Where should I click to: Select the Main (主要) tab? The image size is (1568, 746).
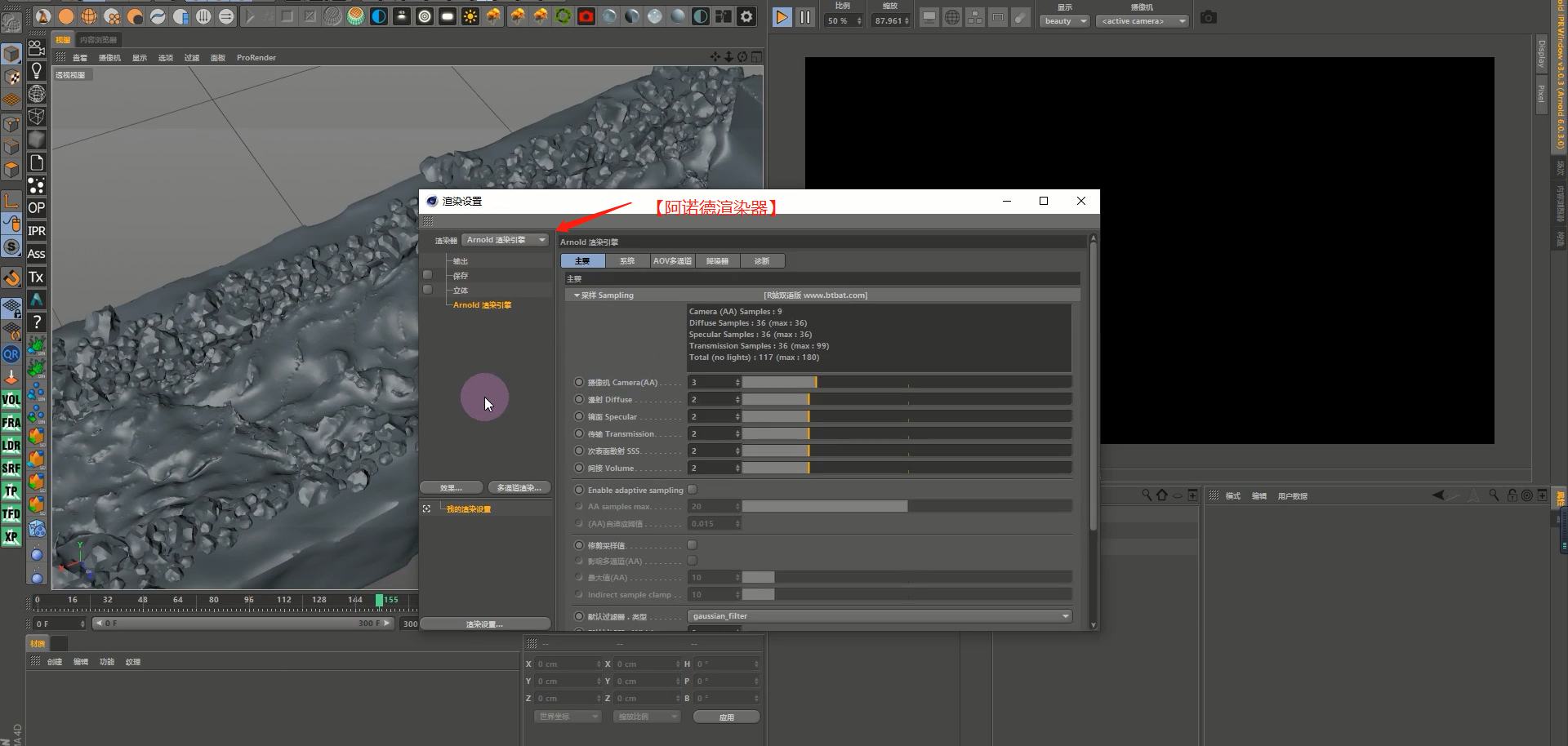(582, 261)
